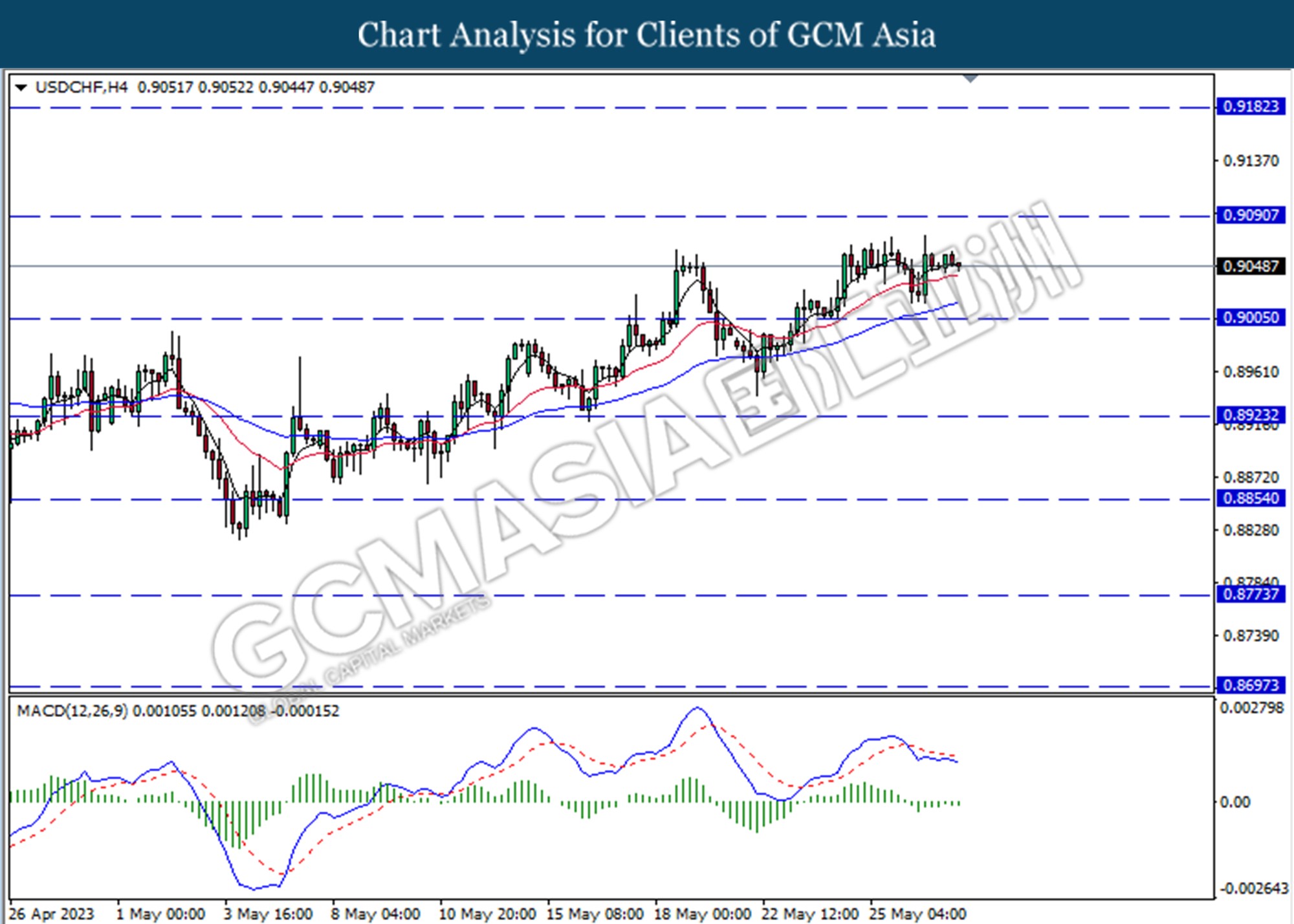Select the 0.90050 price level label
Viewport: 1294px width, 924px height.
(x=1251, y=318)
